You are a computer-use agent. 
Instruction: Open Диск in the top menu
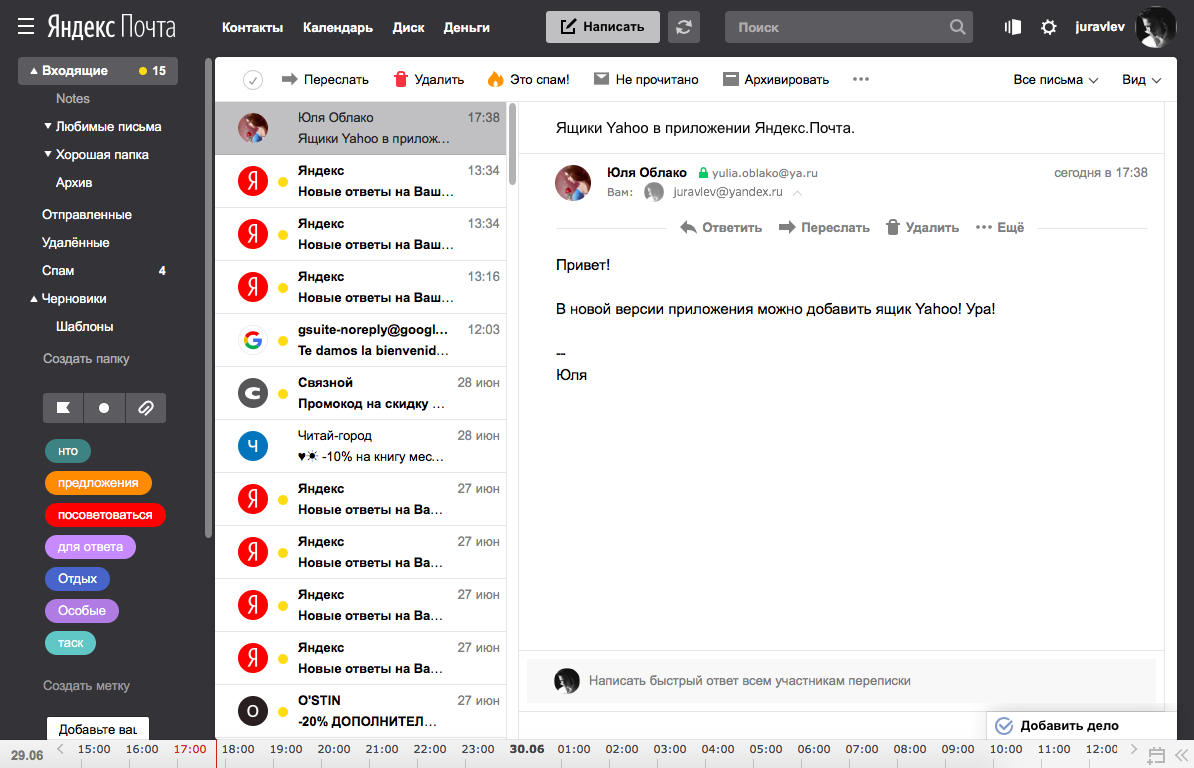click(408, 27)
